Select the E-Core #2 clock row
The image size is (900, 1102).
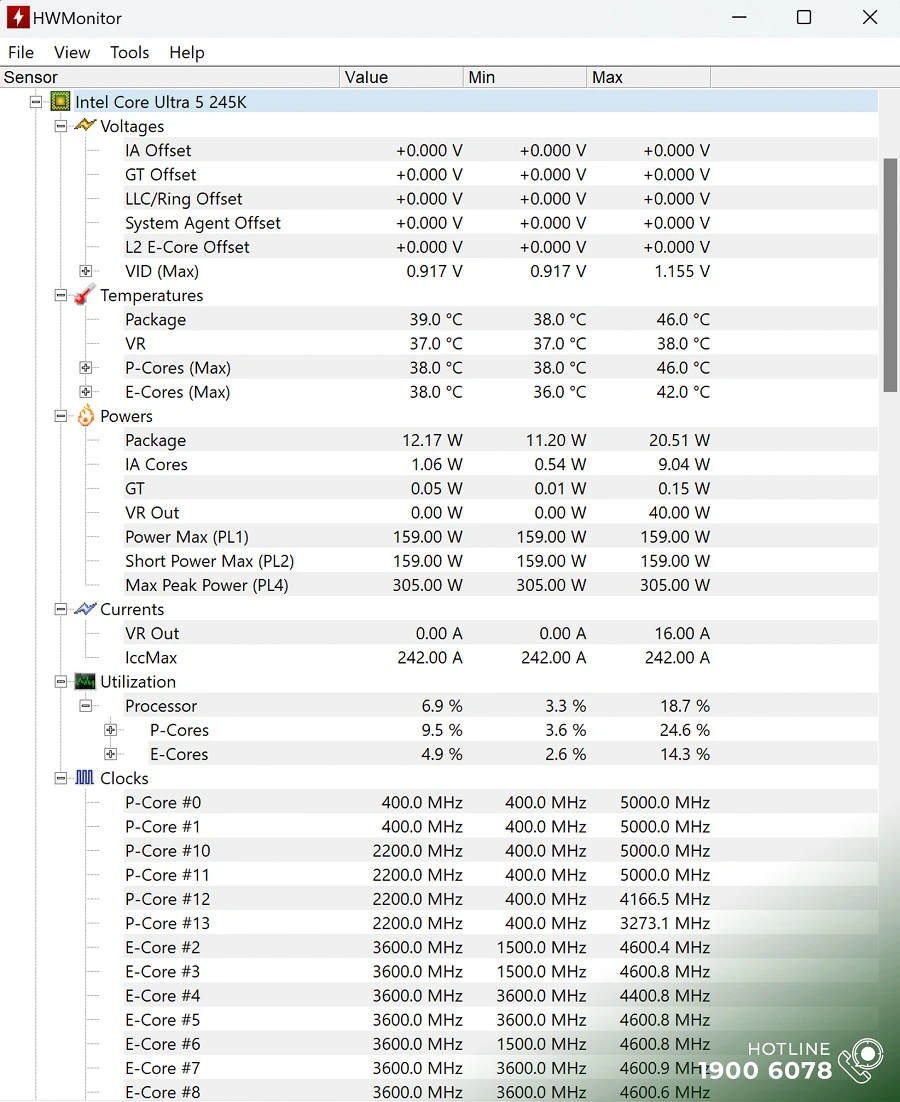click(500, 947)
